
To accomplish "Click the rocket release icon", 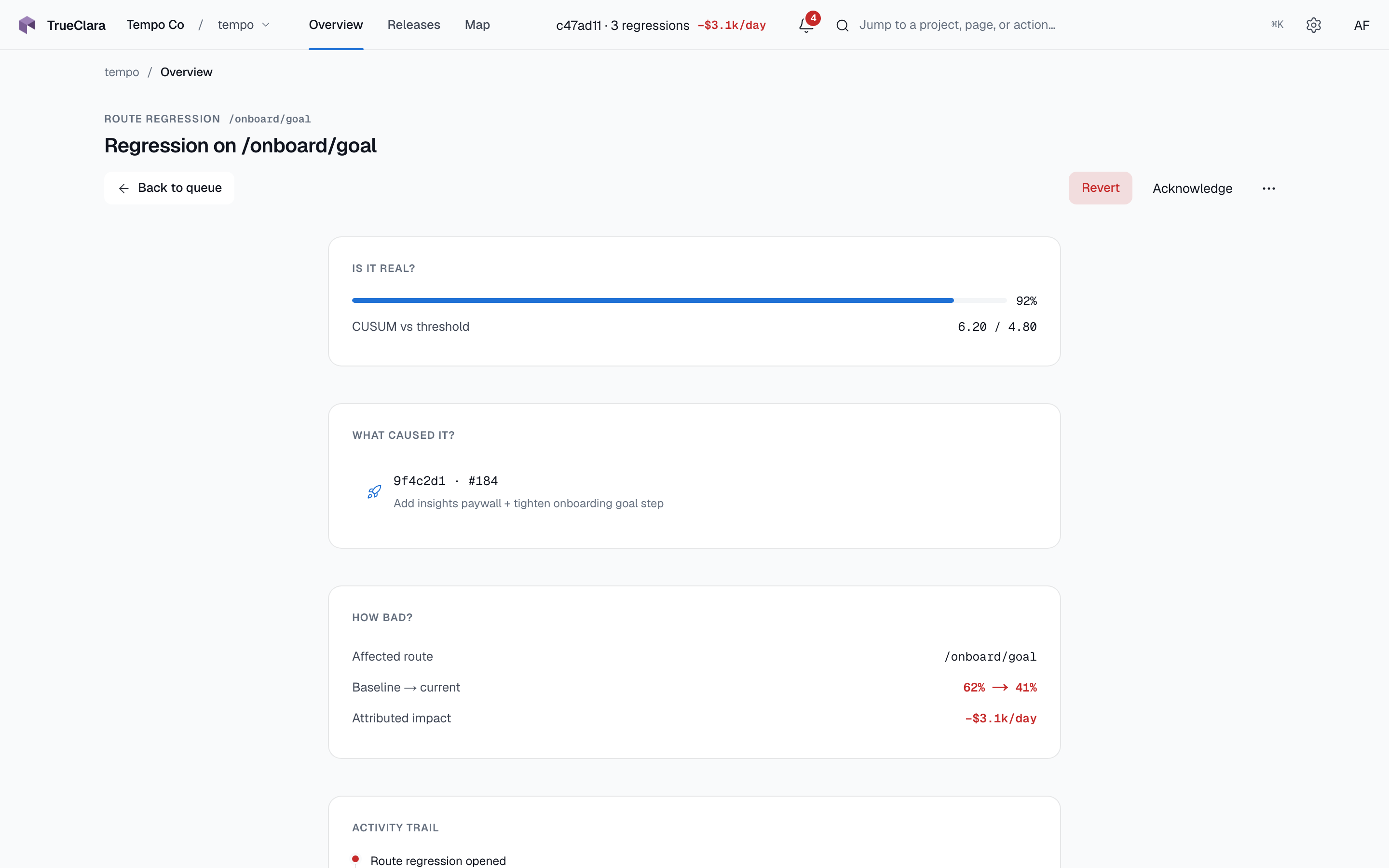I will point(374,491).
